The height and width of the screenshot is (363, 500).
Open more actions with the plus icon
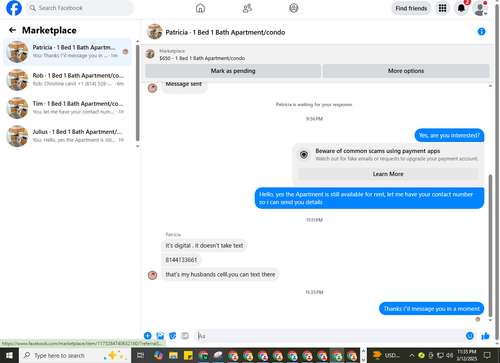click(x=148, y=336)
